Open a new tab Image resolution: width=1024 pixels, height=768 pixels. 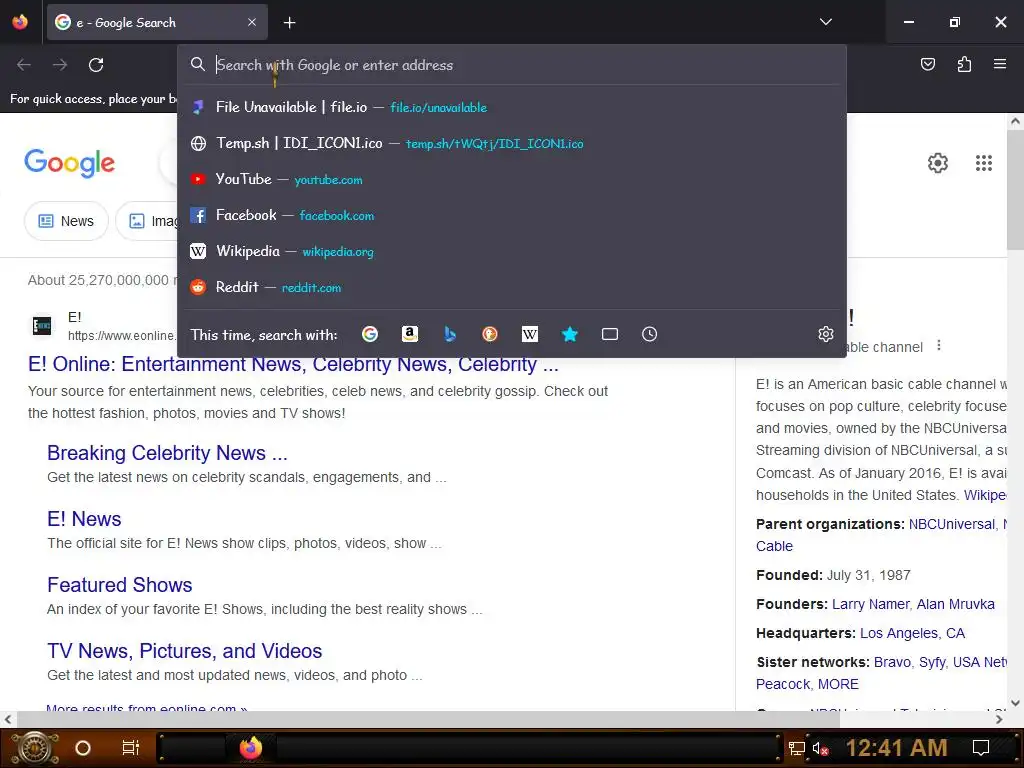click(x=289, y=23)
